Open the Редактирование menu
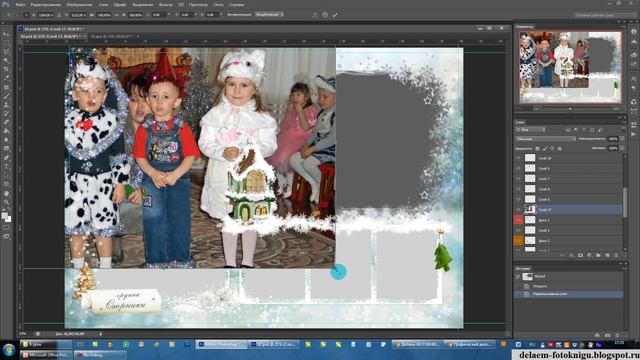 tap(45, 5)
